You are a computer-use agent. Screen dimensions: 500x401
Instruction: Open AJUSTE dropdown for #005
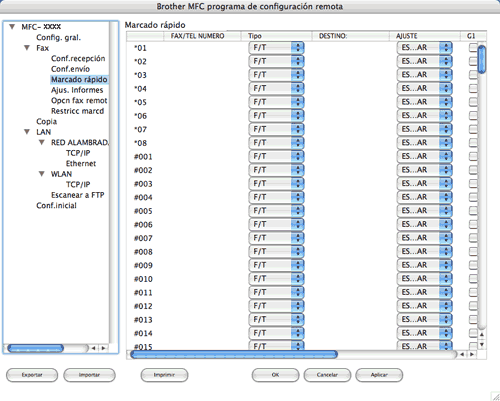(424, 211)
